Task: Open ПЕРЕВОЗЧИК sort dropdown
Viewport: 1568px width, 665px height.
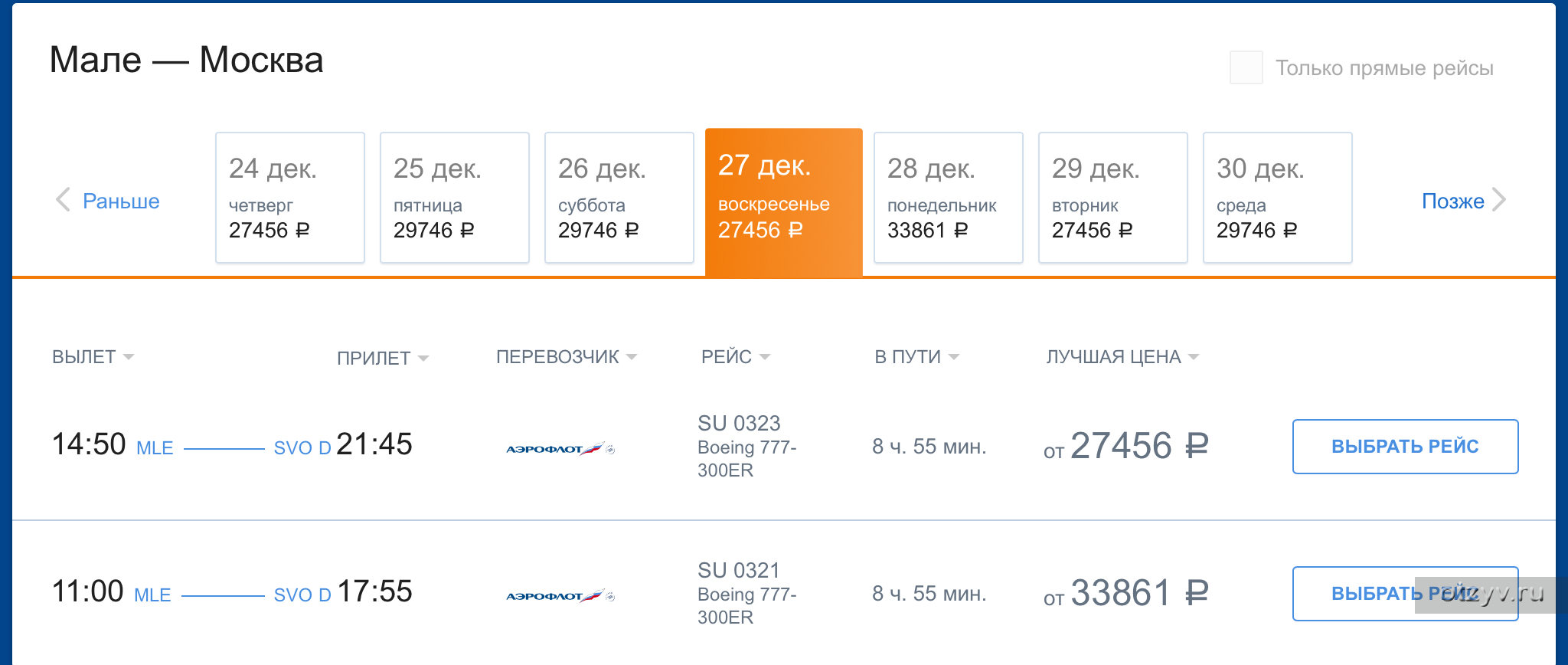Action: pyautogui.click(x=567, y=357)
